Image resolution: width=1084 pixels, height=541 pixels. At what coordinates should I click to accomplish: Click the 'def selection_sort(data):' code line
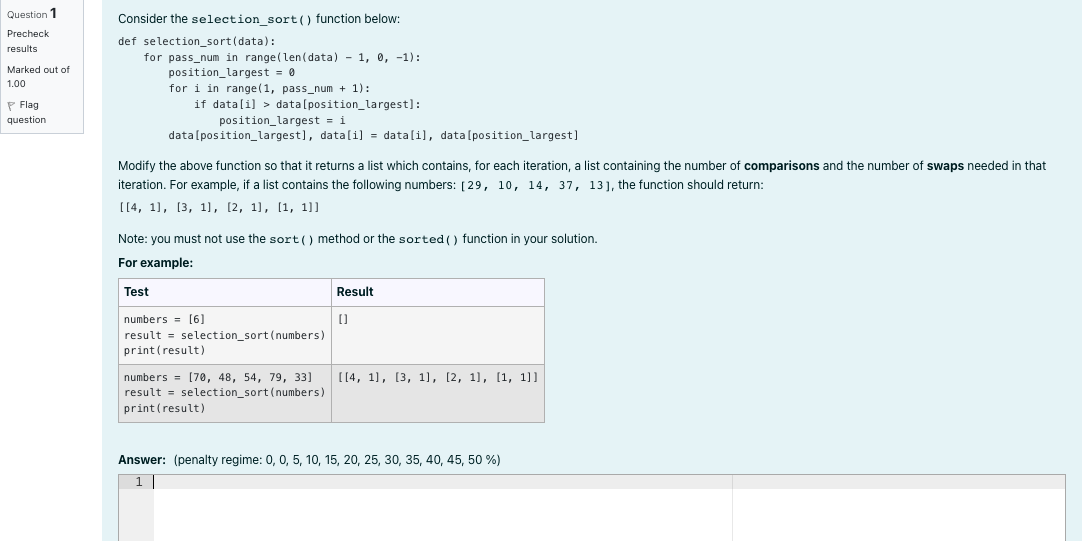coord(196,41)
